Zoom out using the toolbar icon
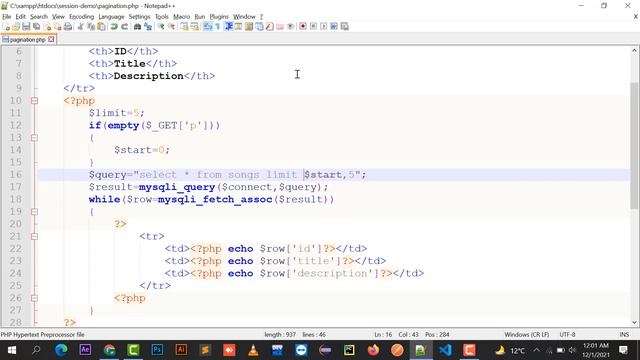 click(171, 27)
